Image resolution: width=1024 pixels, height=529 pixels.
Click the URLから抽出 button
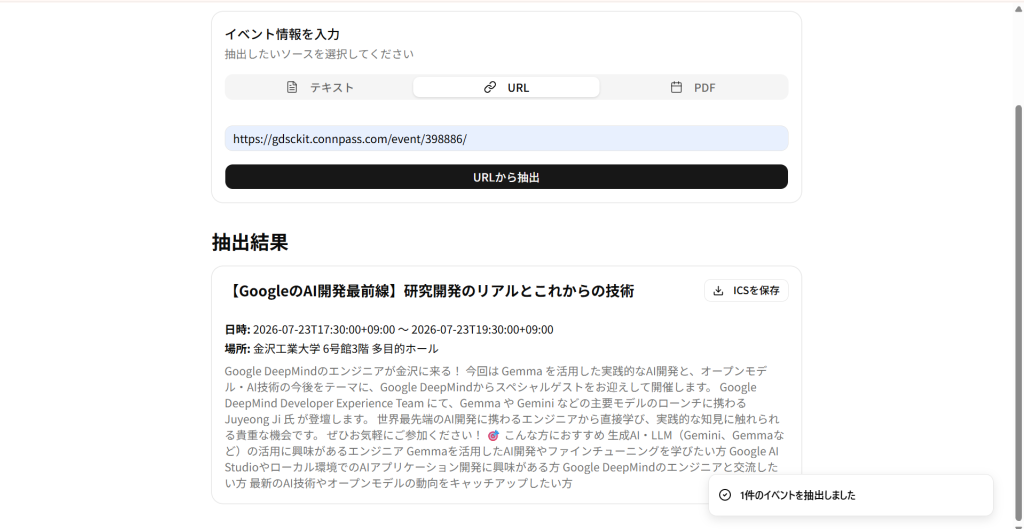[x=506, y=177]
